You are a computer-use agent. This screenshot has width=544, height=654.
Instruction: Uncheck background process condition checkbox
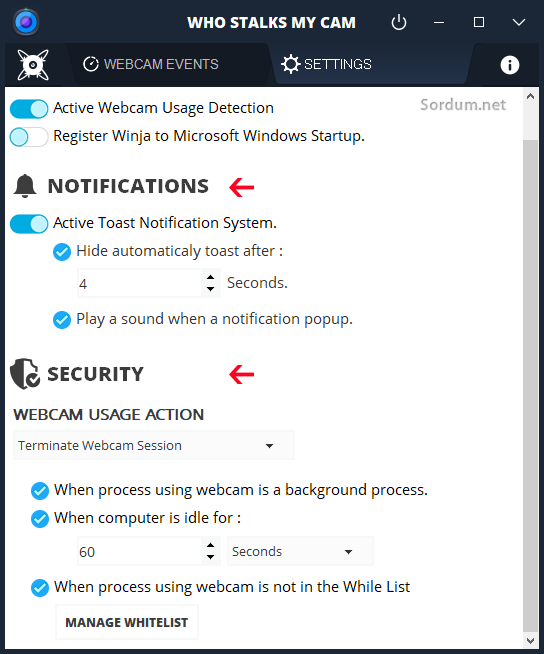click(40, 491)
